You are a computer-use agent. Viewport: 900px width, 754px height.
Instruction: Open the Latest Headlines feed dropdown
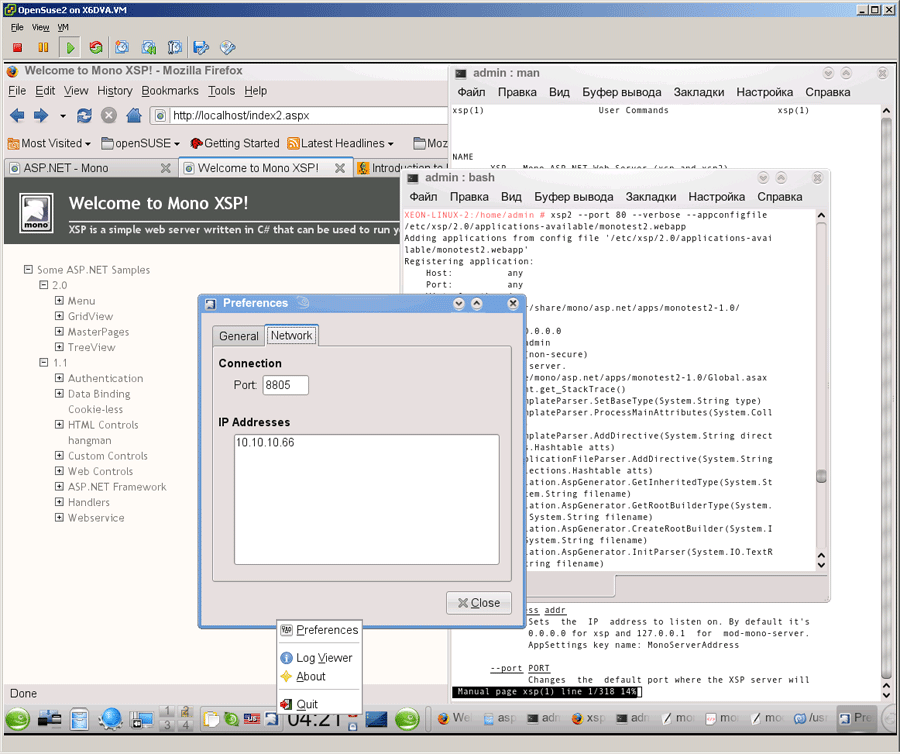[x=341, y=143]
